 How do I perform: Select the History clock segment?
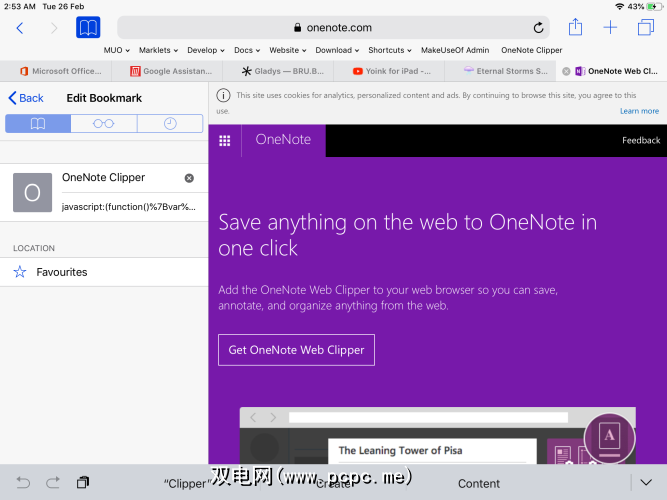pyautogui.click(x=170, y=123)
